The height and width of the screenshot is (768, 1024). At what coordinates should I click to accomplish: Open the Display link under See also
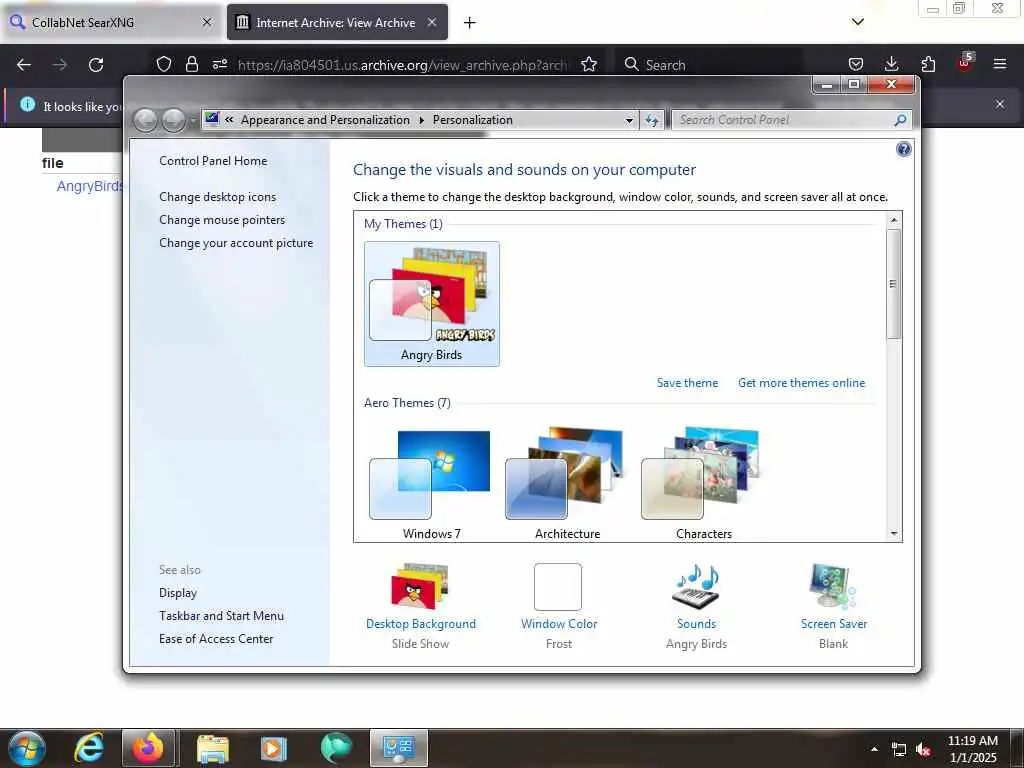coord(178,592)
